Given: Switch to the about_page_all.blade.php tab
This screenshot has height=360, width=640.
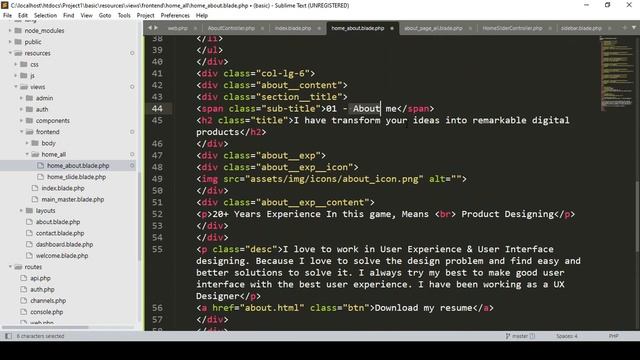Looking at the screenshot, I should pyautogui.click(x=433, y=28).
